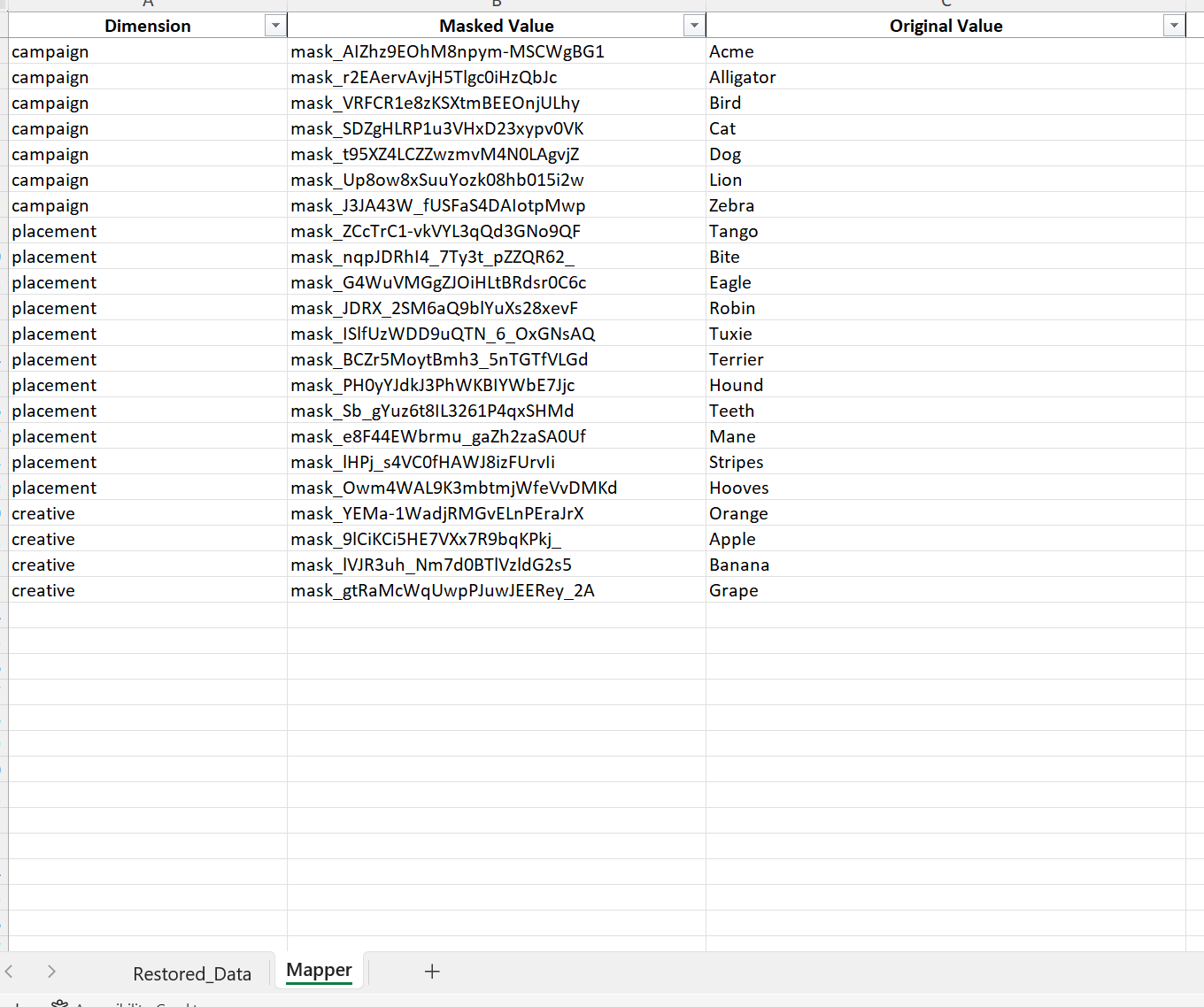Click the cell containing Acme
Screen dimensions: 1204x1007
[945, 51]
